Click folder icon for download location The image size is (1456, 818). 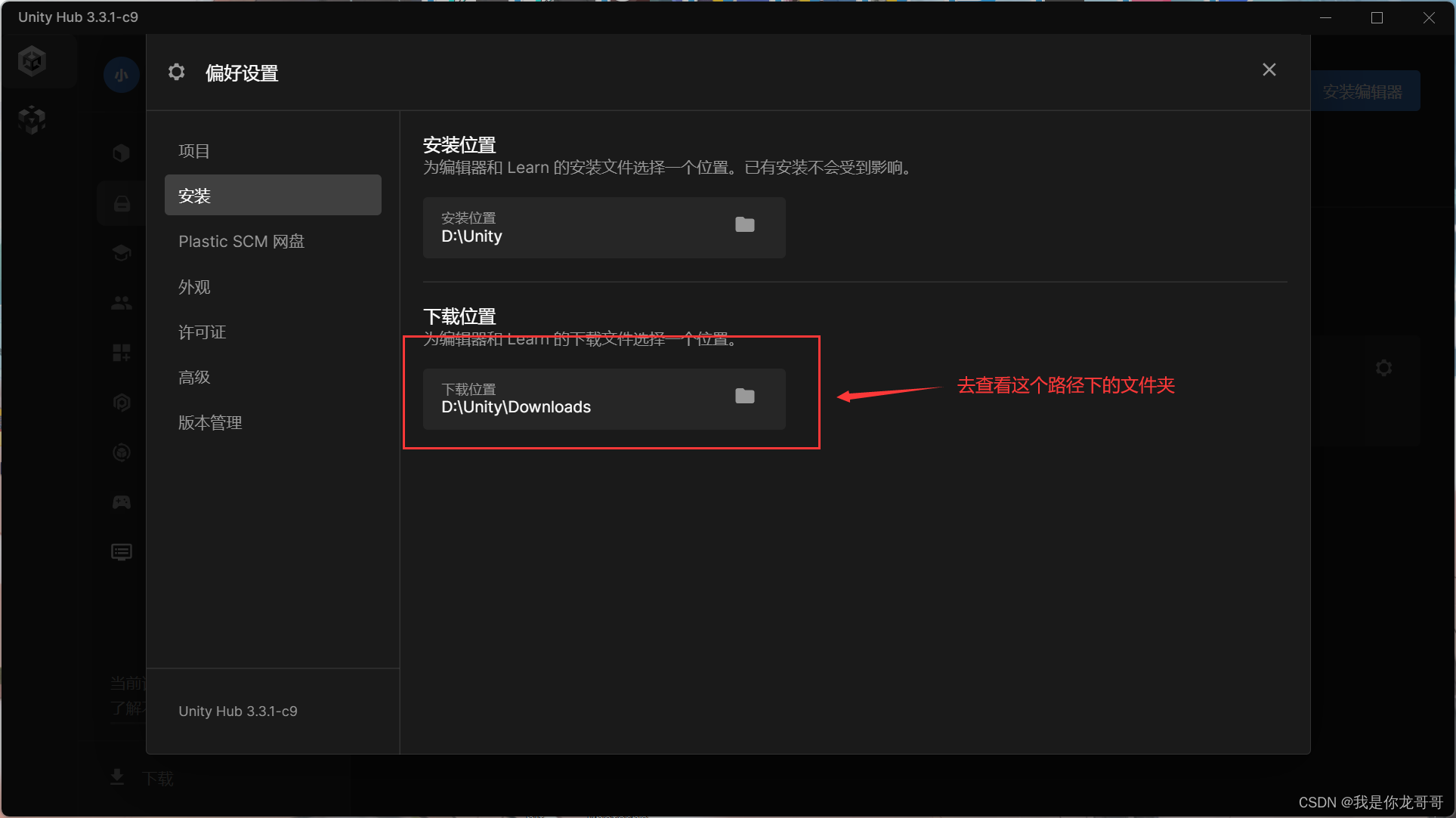coord(744,396)
